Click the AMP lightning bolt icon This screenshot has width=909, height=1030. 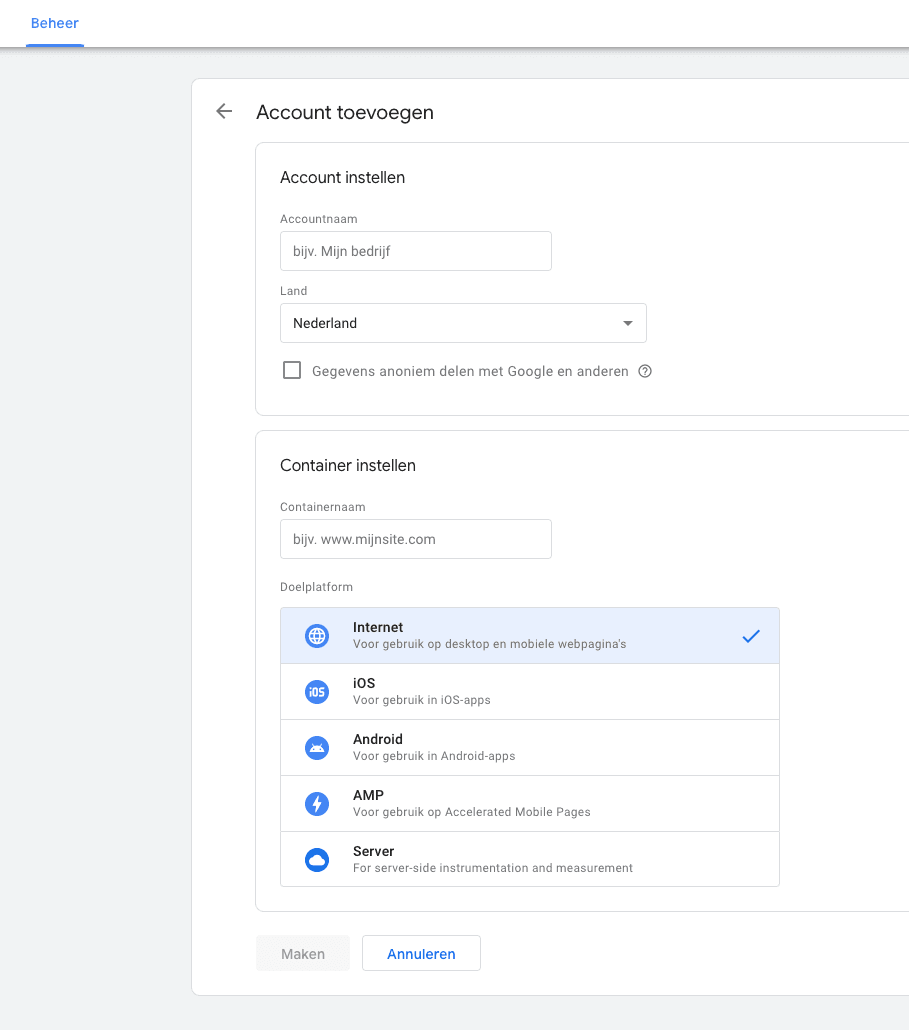coord(317,804)
